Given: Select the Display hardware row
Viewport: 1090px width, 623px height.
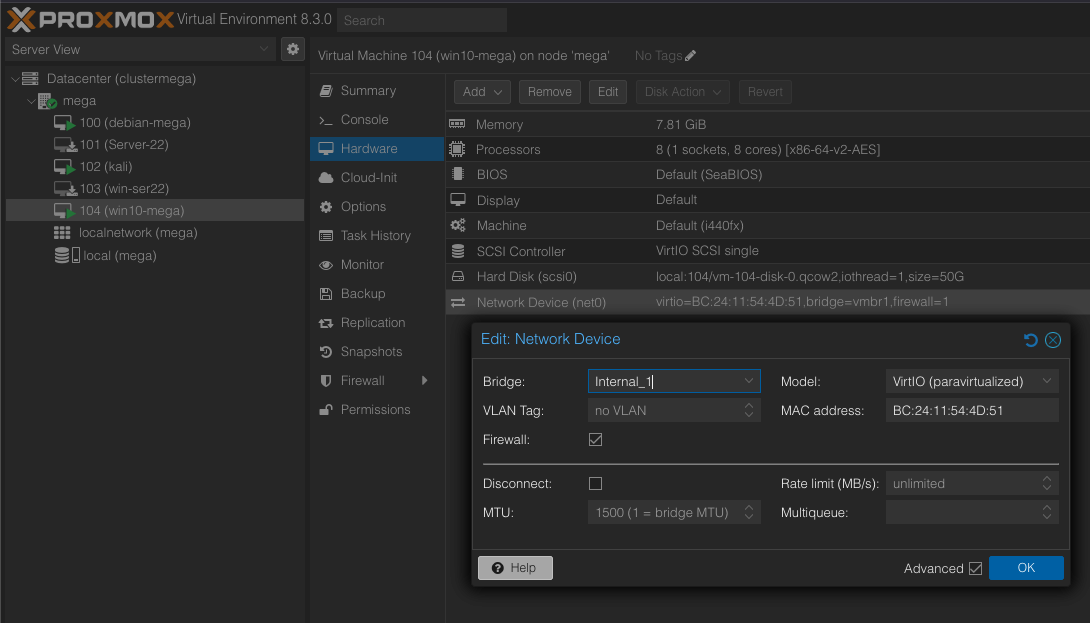Looking at the screenshot, I should coord(767,200).
